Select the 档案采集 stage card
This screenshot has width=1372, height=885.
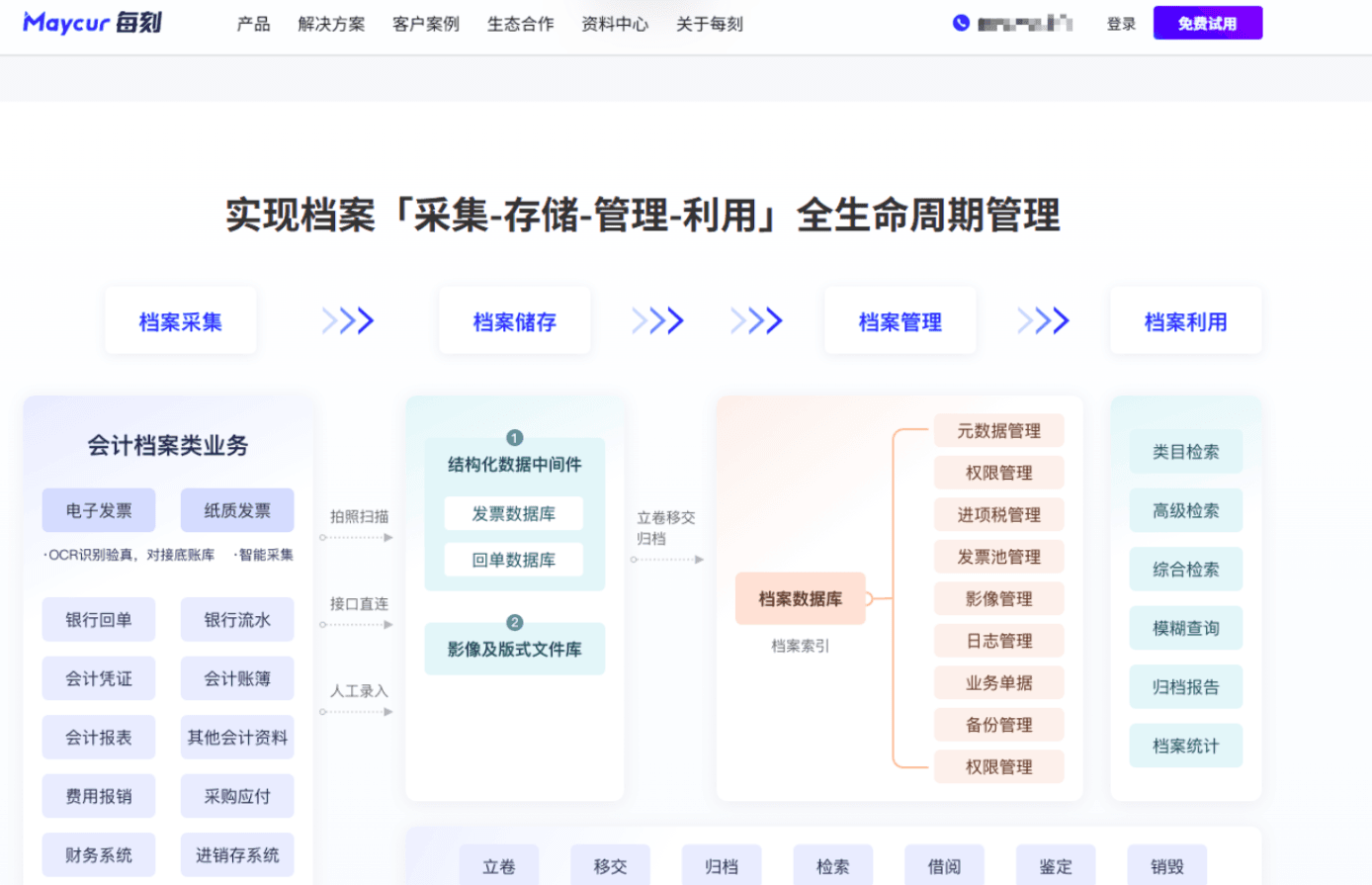180,321
